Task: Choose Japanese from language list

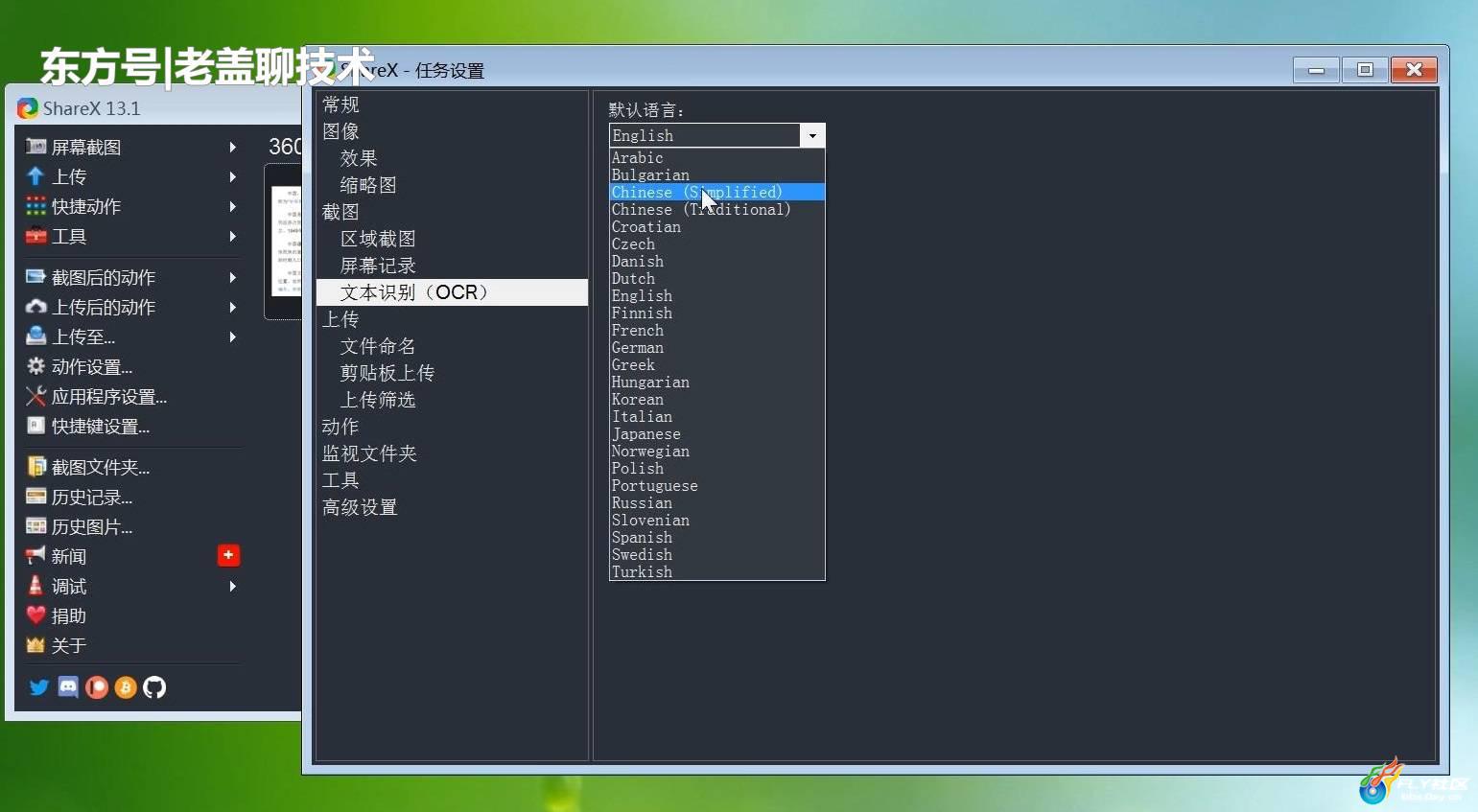Action: (716, 433)
